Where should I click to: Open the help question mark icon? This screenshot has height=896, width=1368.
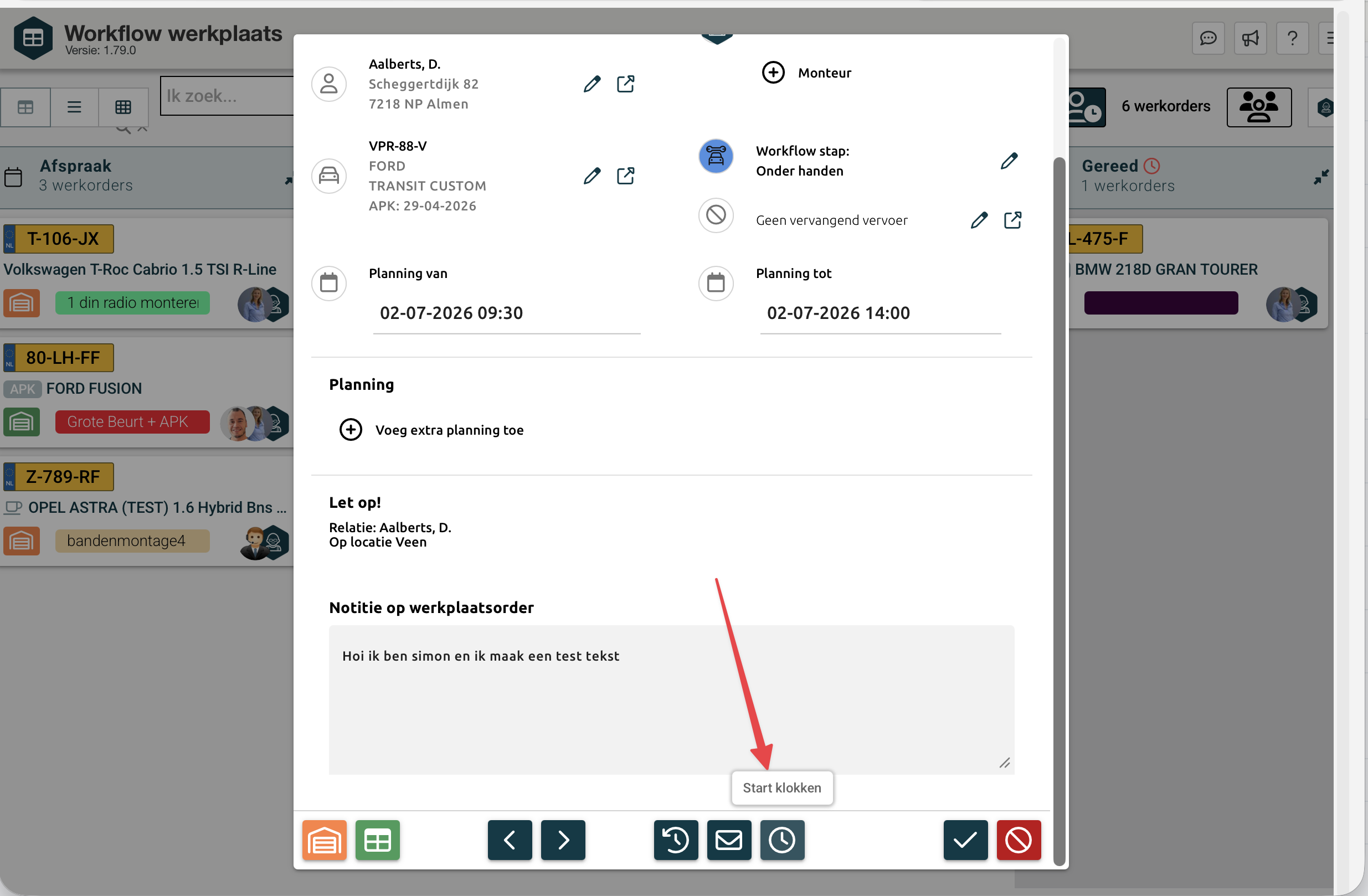[1292, 39]
